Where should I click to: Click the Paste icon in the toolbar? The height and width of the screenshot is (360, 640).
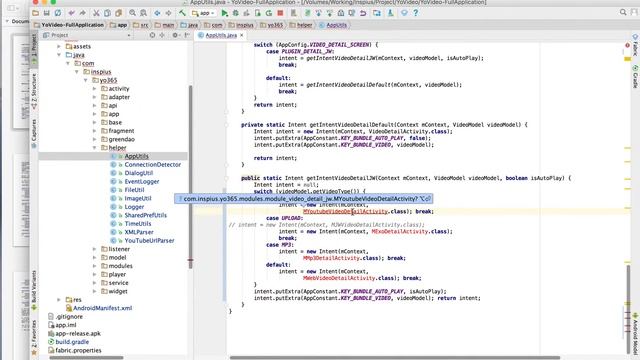pos(118,13)
